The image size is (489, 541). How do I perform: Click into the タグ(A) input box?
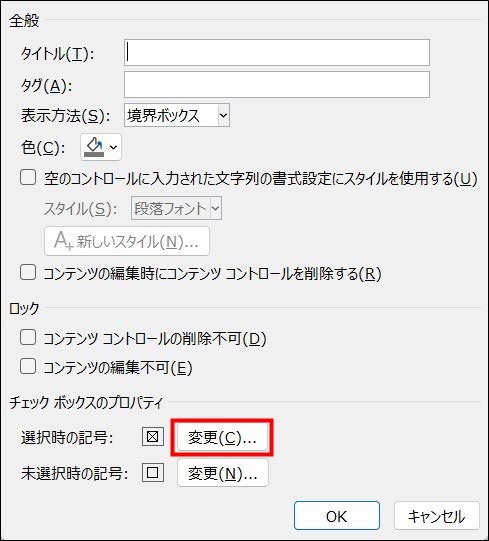coord(277,85)
